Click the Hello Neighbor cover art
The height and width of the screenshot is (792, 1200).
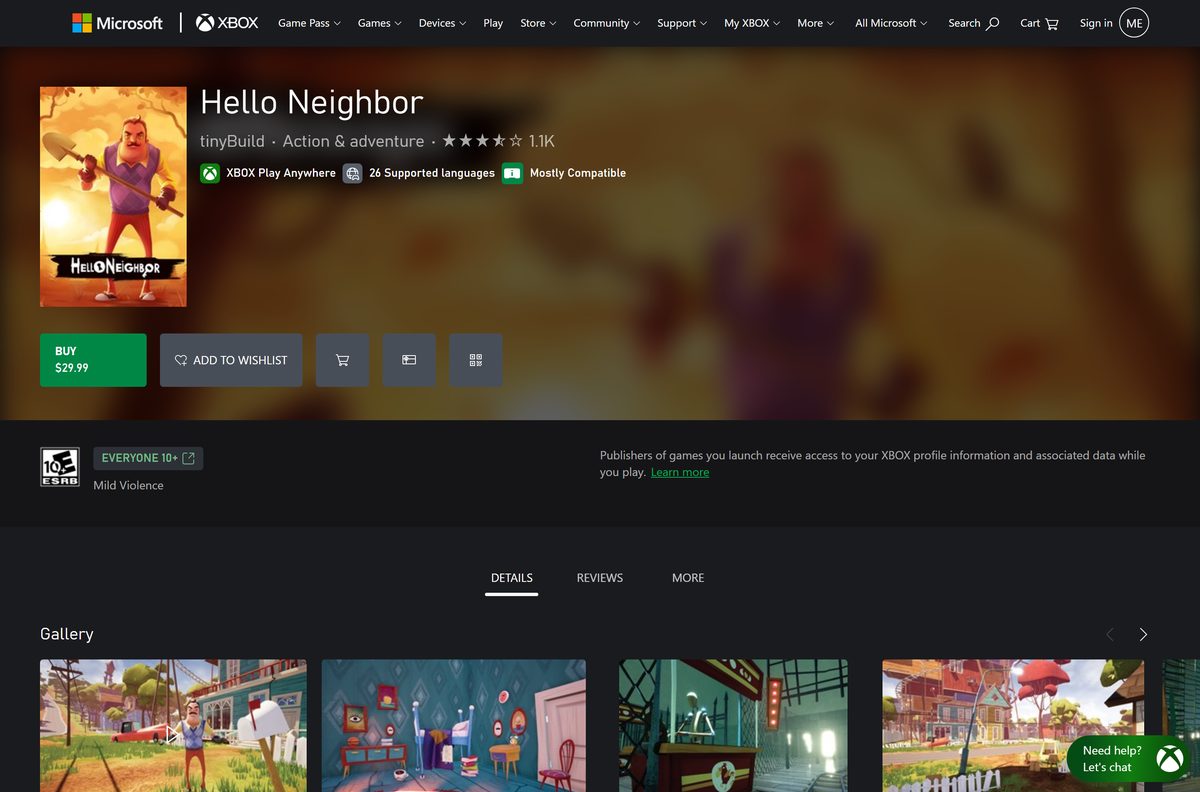[113, 197]
